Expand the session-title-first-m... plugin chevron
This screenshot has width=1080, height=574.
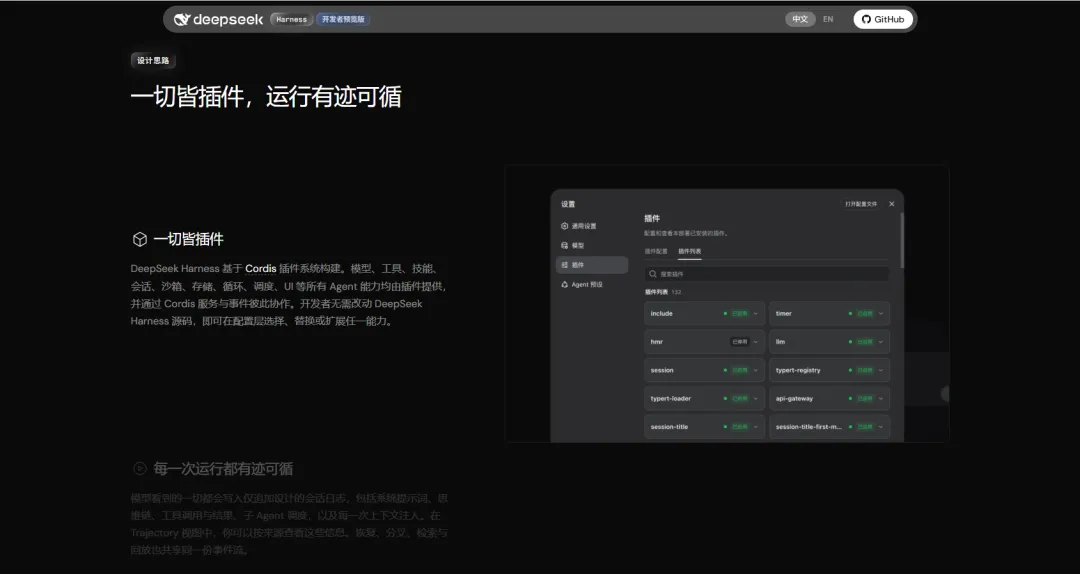coord(881,427)
